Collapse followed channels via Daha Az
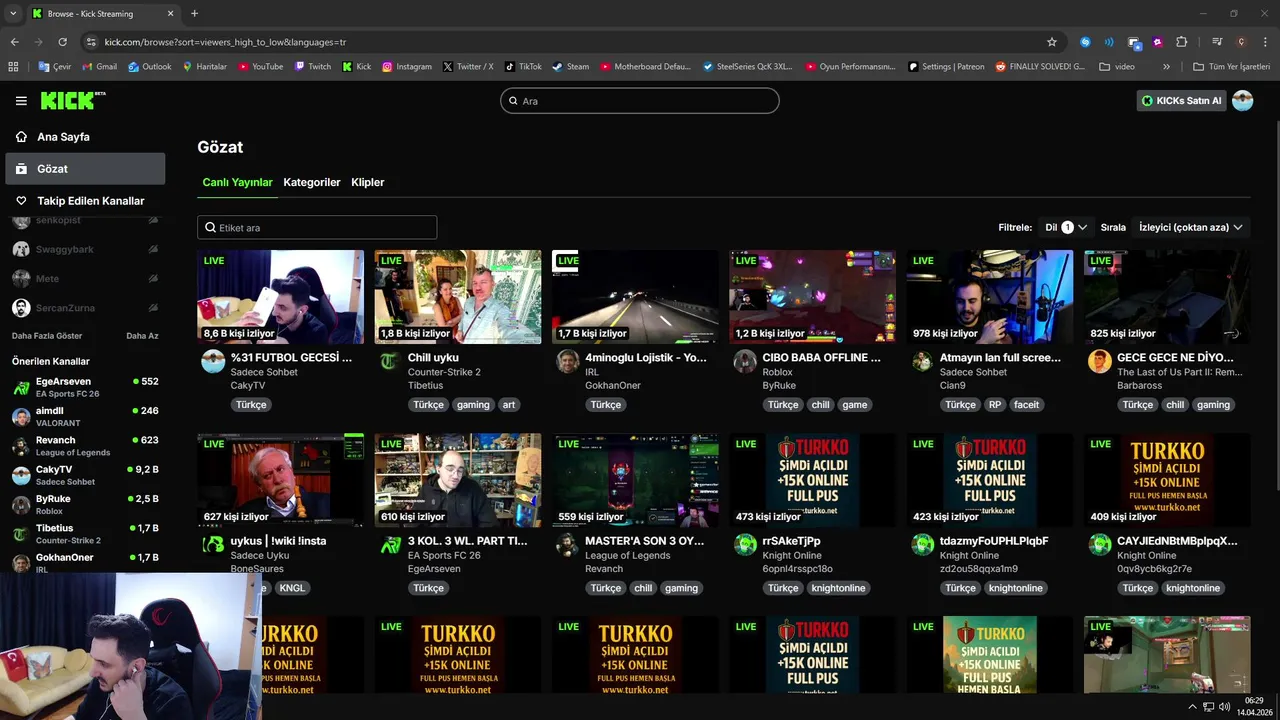The width and height of the screenshot is (1280, 720). coord(142,336)
